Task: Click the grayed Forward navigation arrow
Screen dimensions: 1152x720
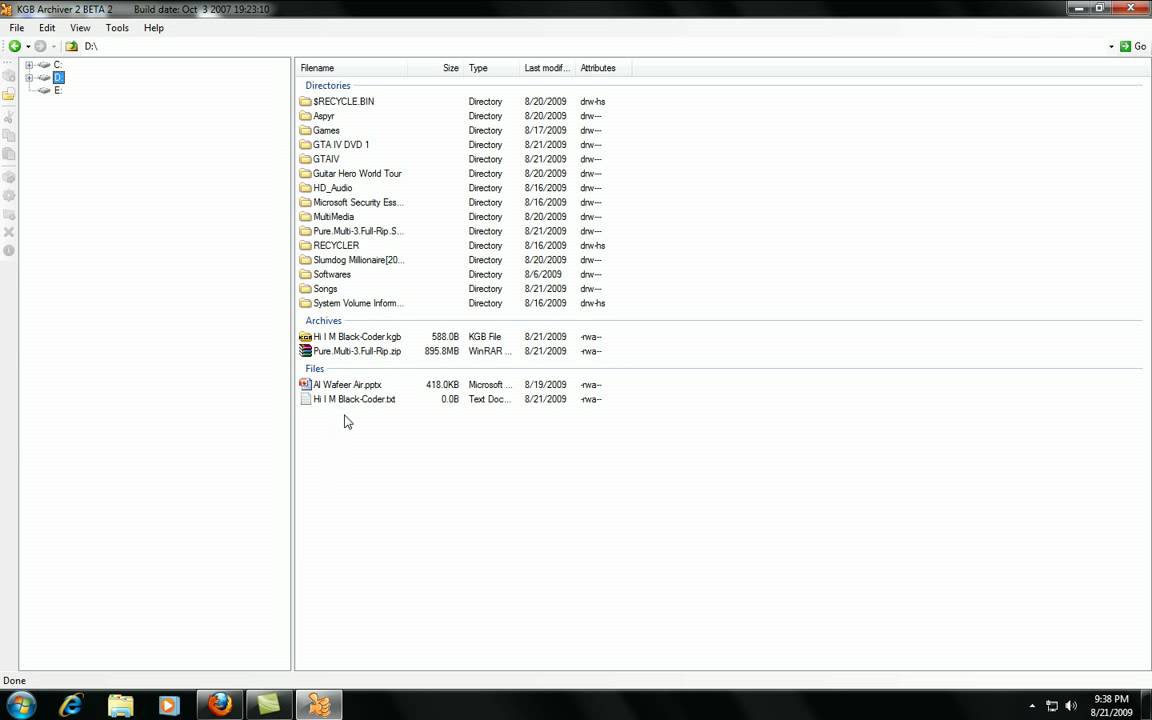Action: point(40,46)
